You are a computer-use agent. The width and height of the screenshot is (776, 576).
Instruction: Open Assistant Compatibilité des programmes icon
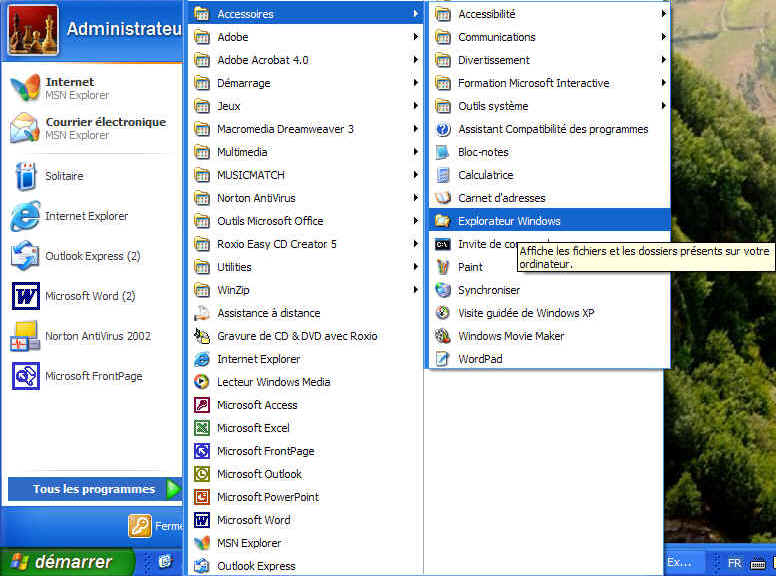point(442,129)
